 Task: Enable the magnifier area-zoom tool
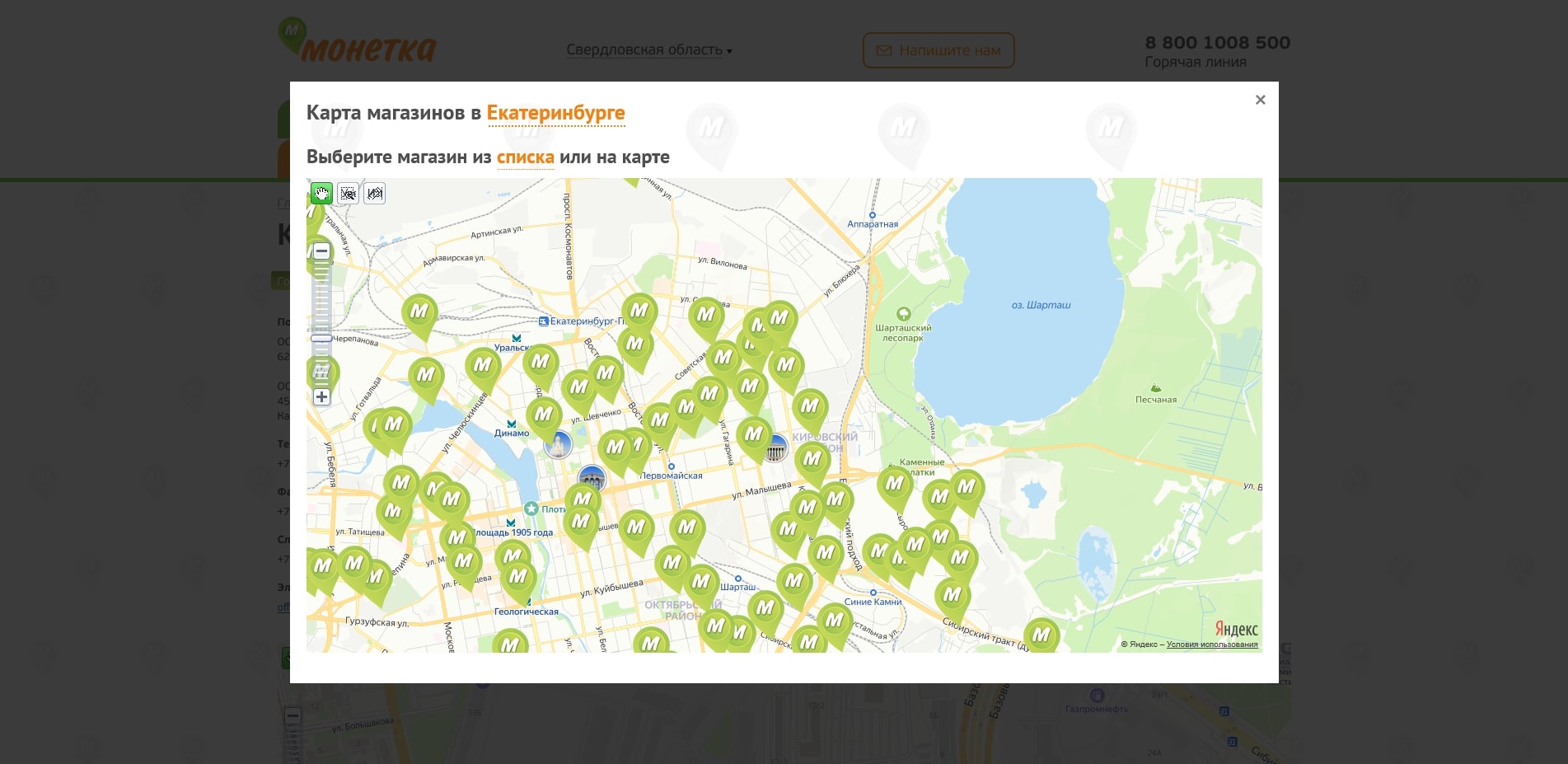coord(349,194)
